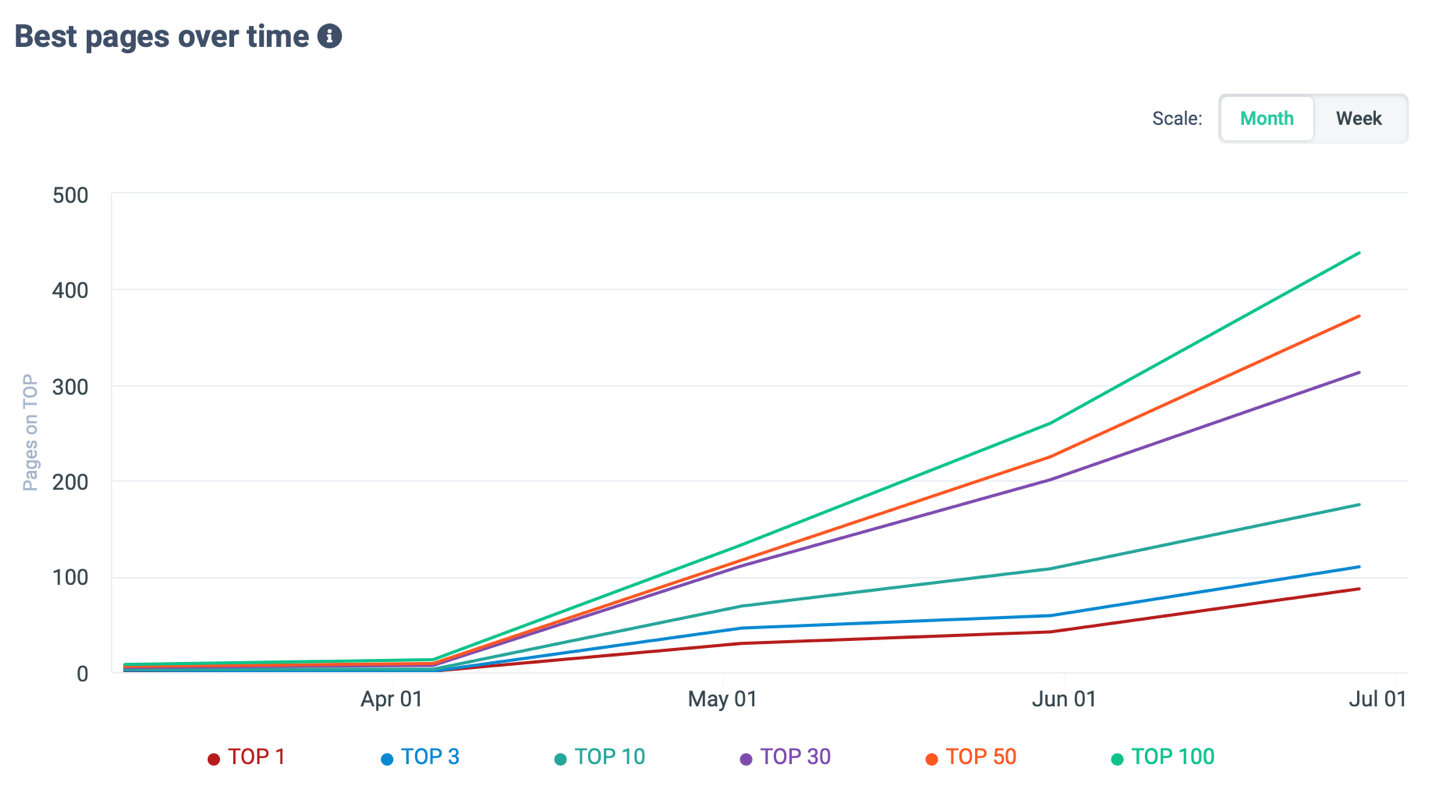Click the TOP 10 teal line's point at Jun 01
Image resolution: width=1429 pixels, height=811 pixels.
pos(1050,569)
